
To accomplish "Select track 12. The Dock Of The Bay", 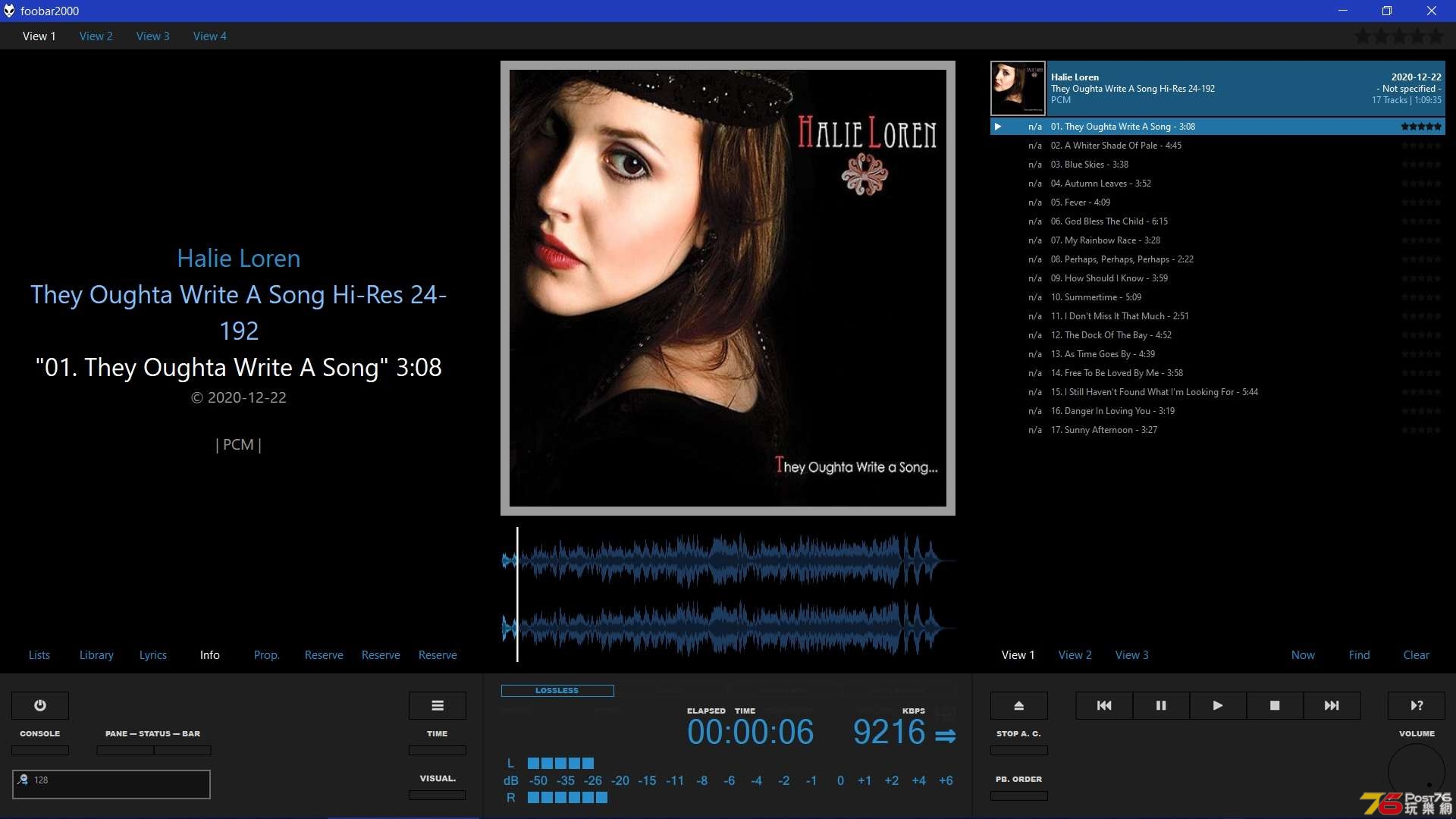I will pyautogui.click(x=1218, y=335).
